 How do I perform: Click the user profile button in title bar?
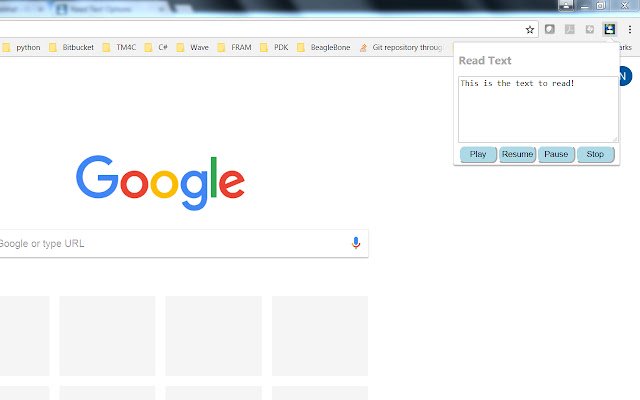point(566,6)
